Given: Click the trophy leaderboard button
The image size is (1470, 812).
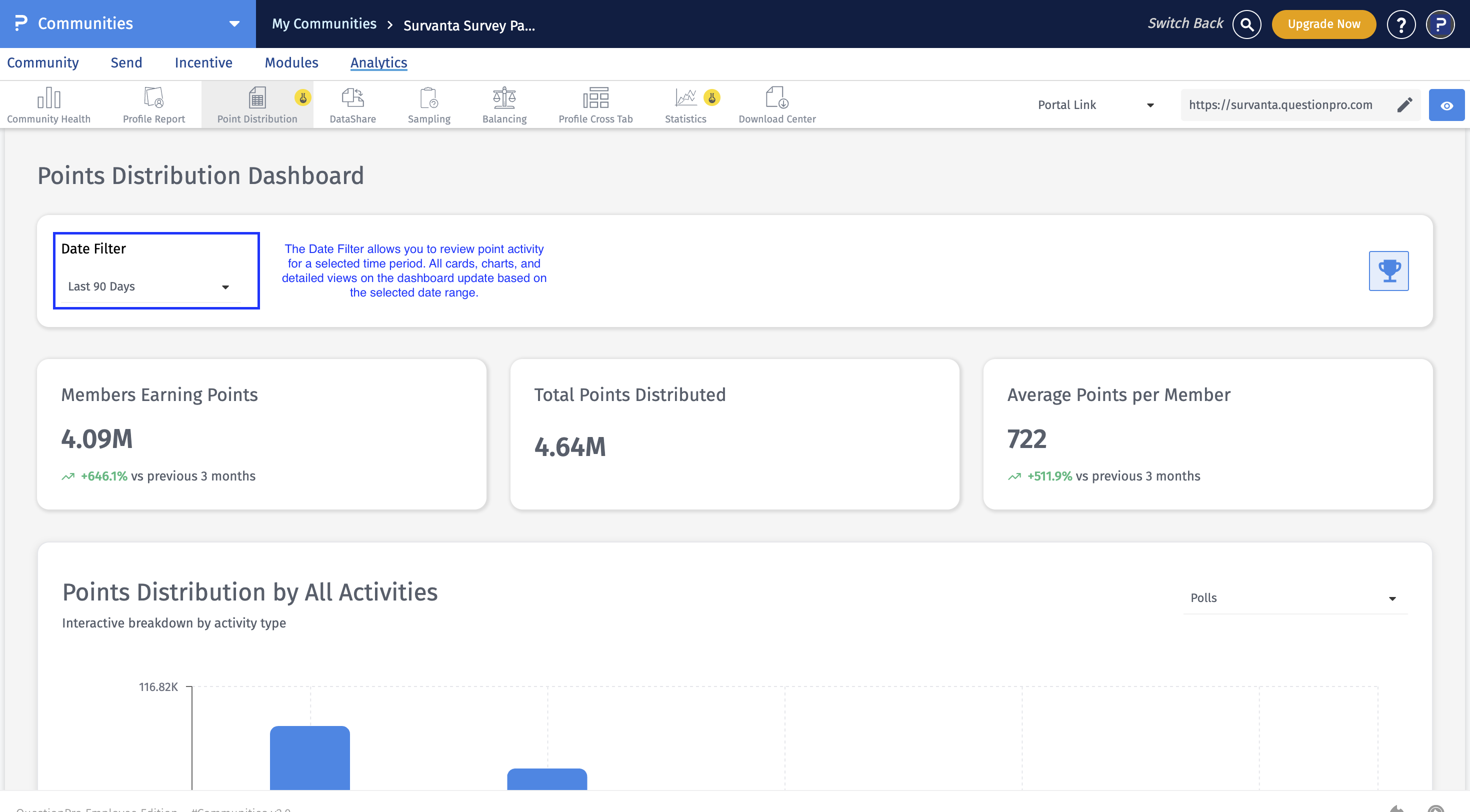Looking at the screenshot, I should pyautogui.click(x=1388, y=270).
